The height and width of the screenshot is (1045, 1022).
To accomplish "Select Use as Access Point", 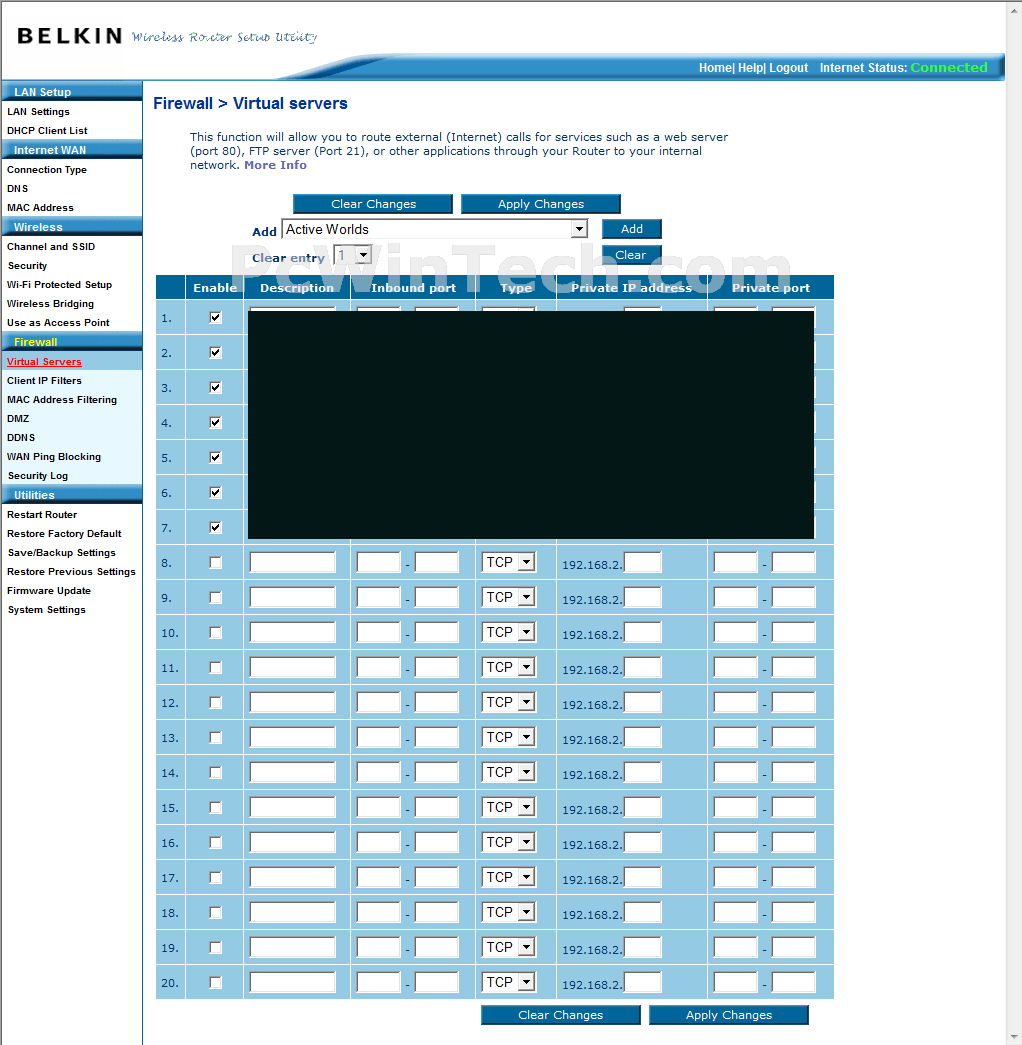I will tap(58, 323).
